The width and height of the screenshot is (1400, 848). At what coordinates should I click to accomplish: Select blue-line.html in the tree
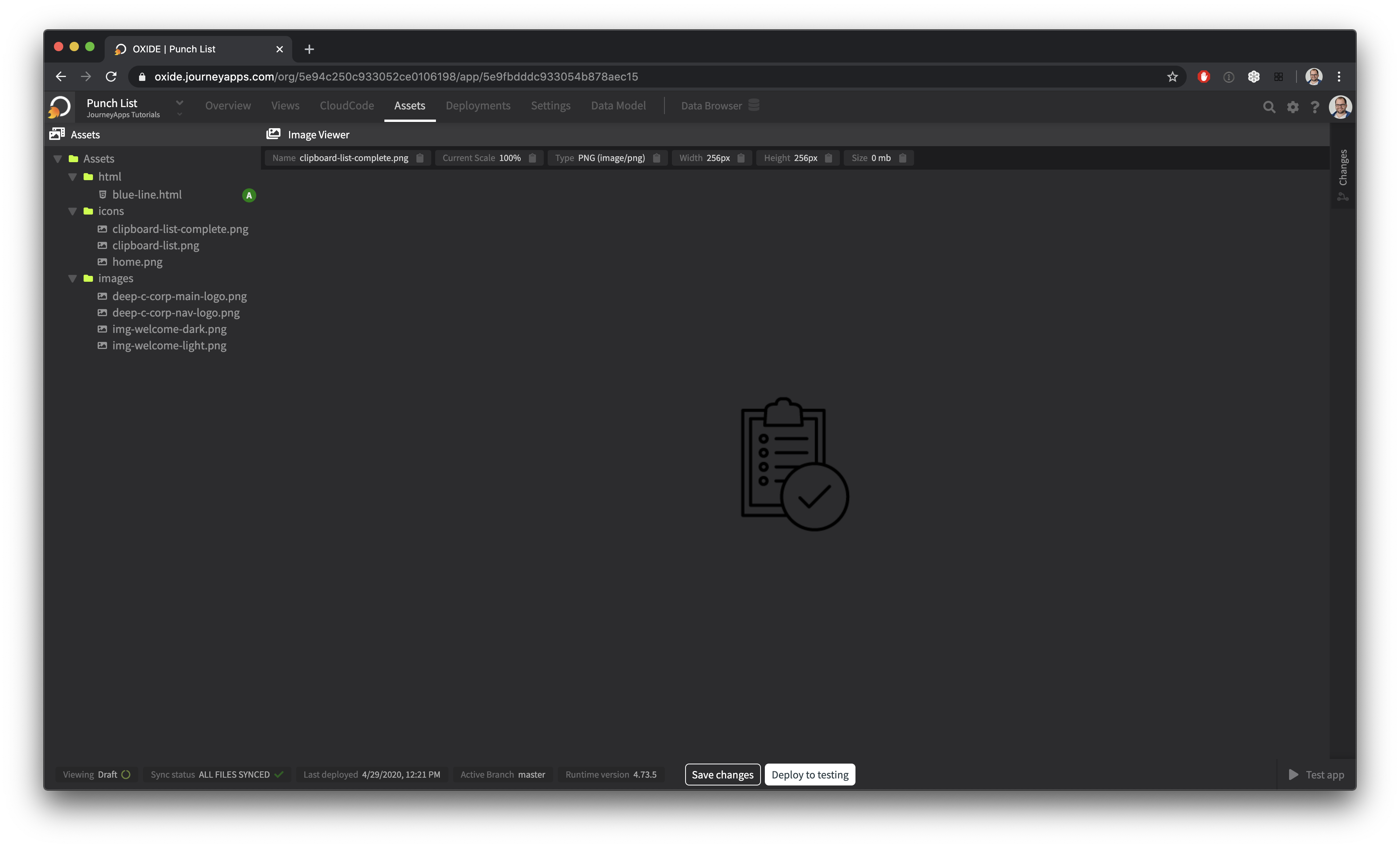(x=147, y=194)
